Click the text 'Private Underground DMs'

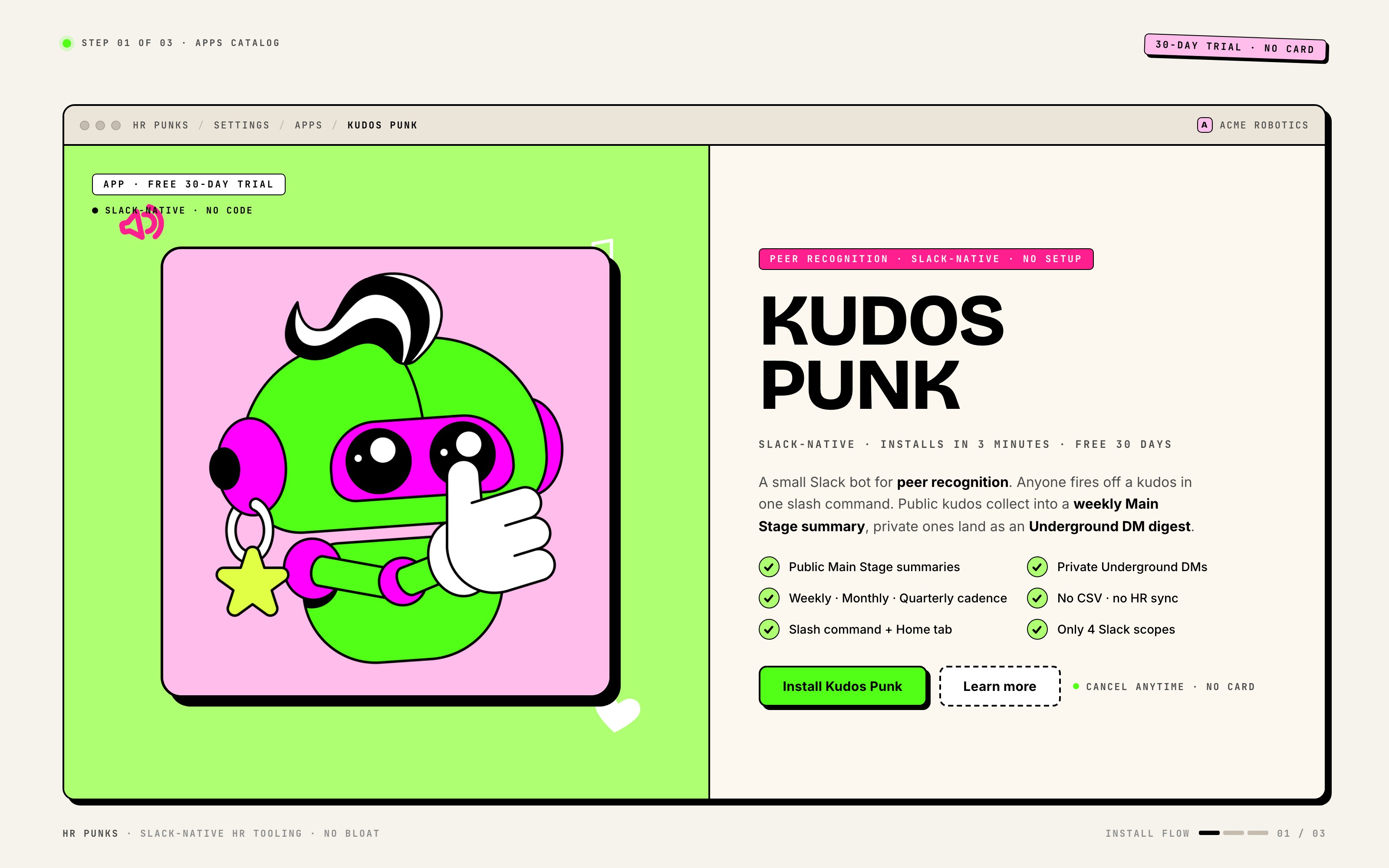click(x=1132, y=567)
